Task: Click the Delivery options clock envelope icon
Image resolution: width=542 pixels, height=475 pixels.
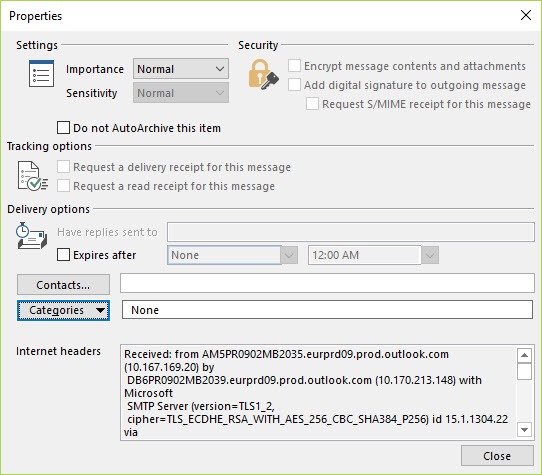Action: (31, 236)
